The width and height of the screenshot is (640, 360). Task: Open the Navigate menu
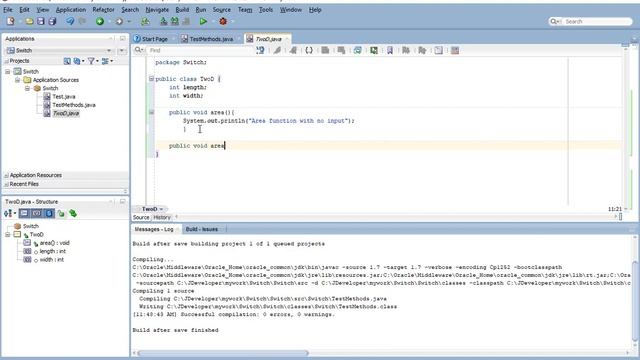click(x=157, y=9)
